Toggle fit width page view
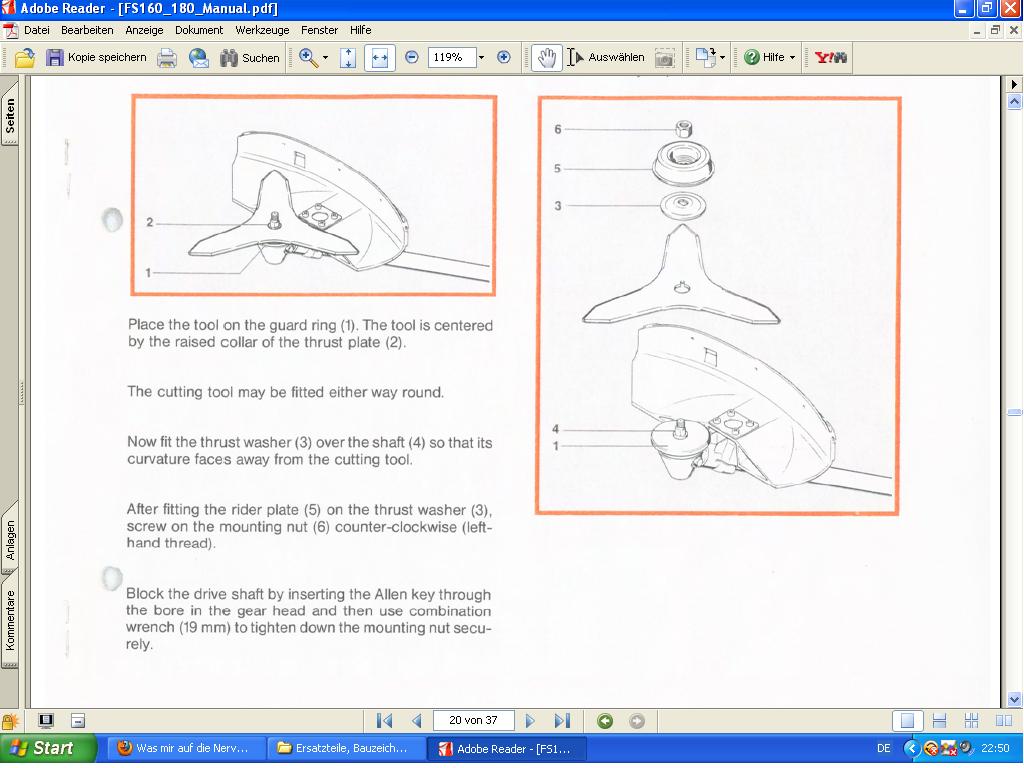 click(x=379, y=58)
